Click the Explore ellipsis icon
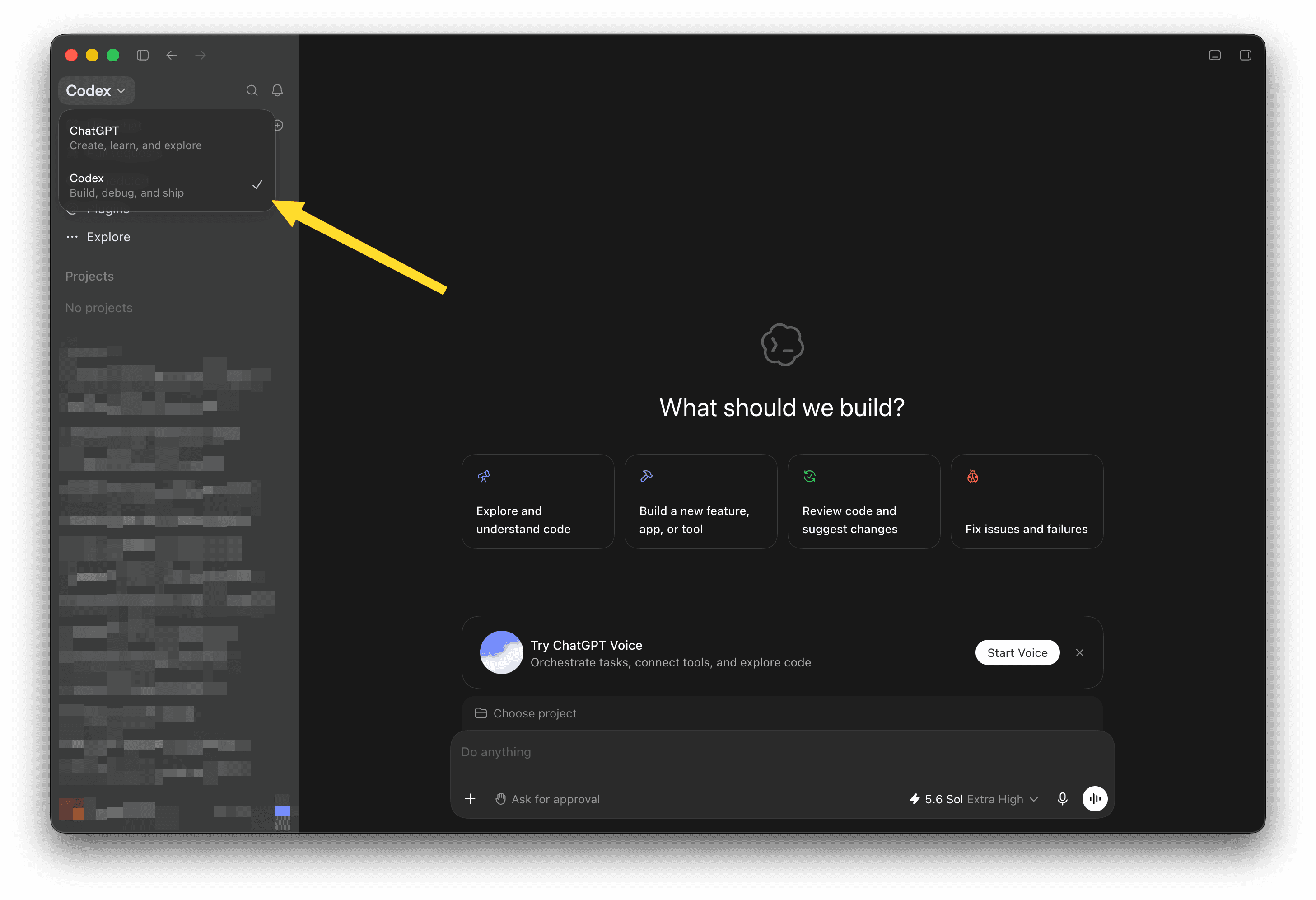Viewport: 1316px width, 900px height. (x=72, y=237)
